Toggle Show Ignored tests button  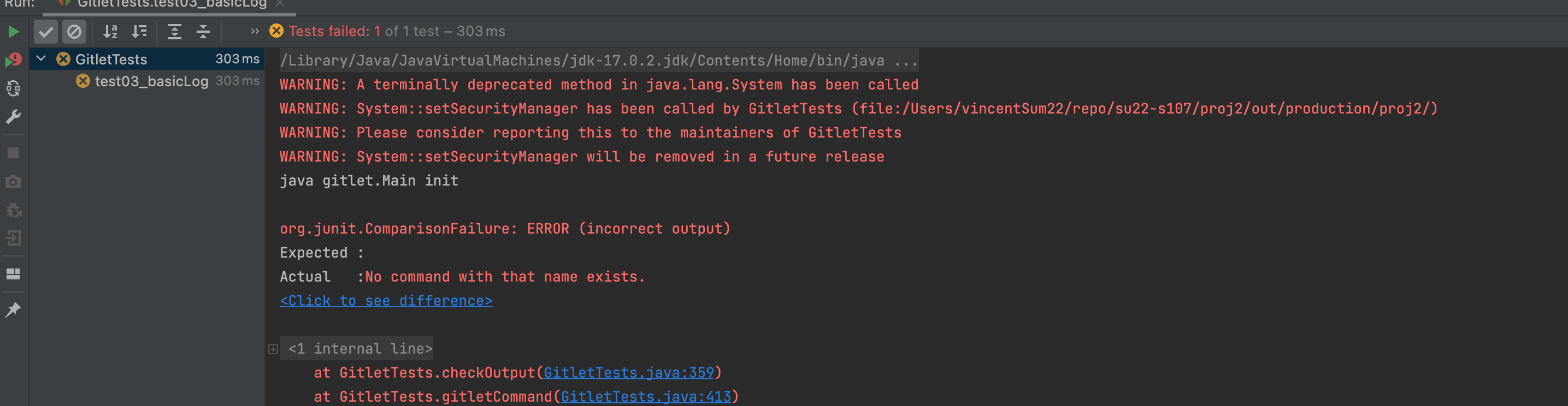tap(74, 32)
